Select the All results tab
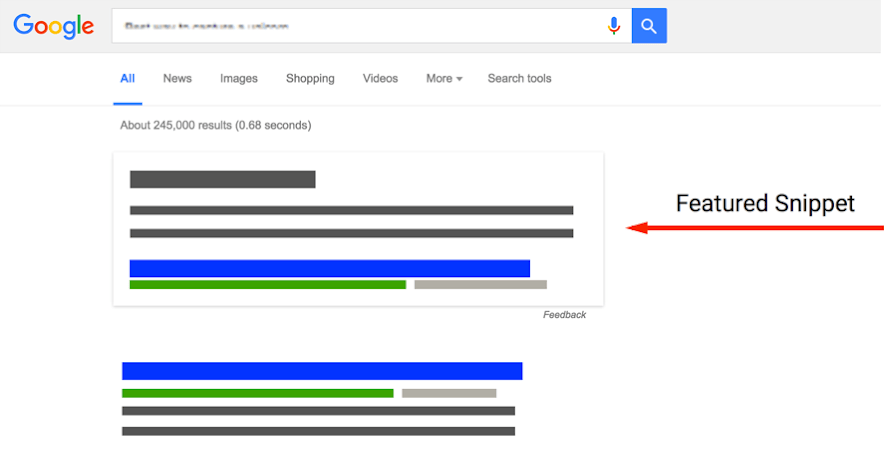 click(x=127, y=79)
